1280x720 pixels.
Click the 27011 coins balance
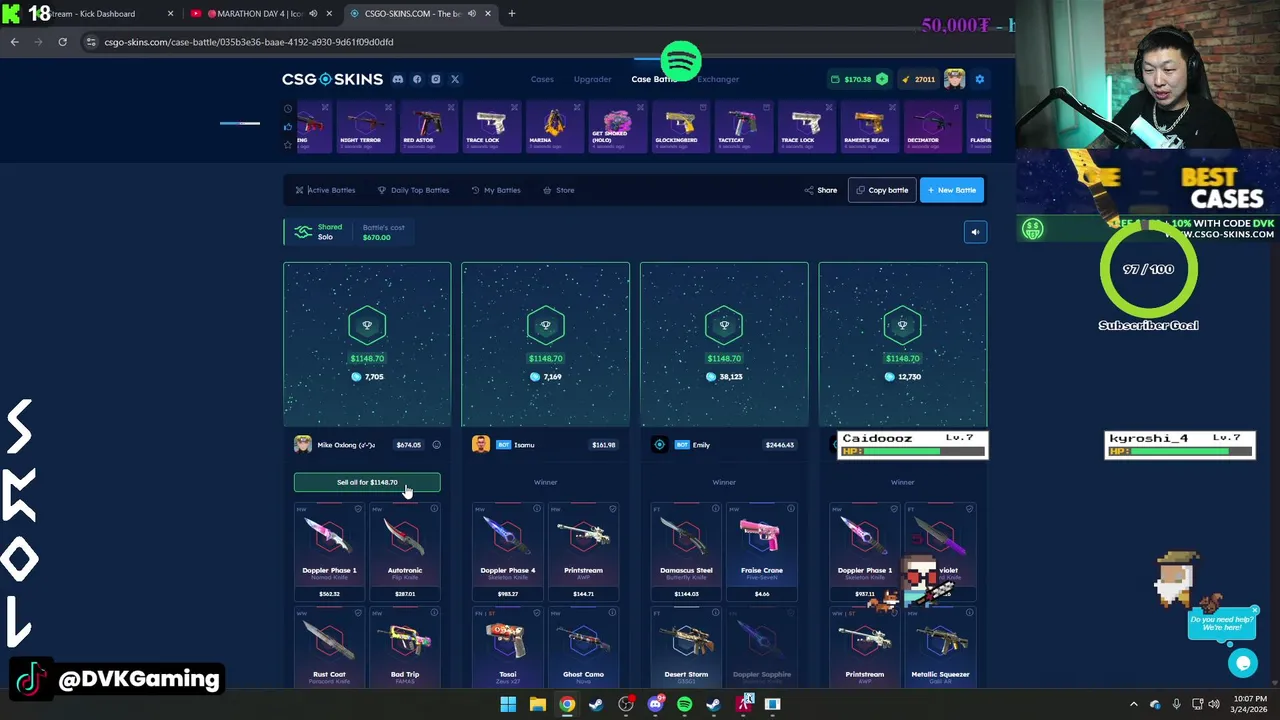919,79
